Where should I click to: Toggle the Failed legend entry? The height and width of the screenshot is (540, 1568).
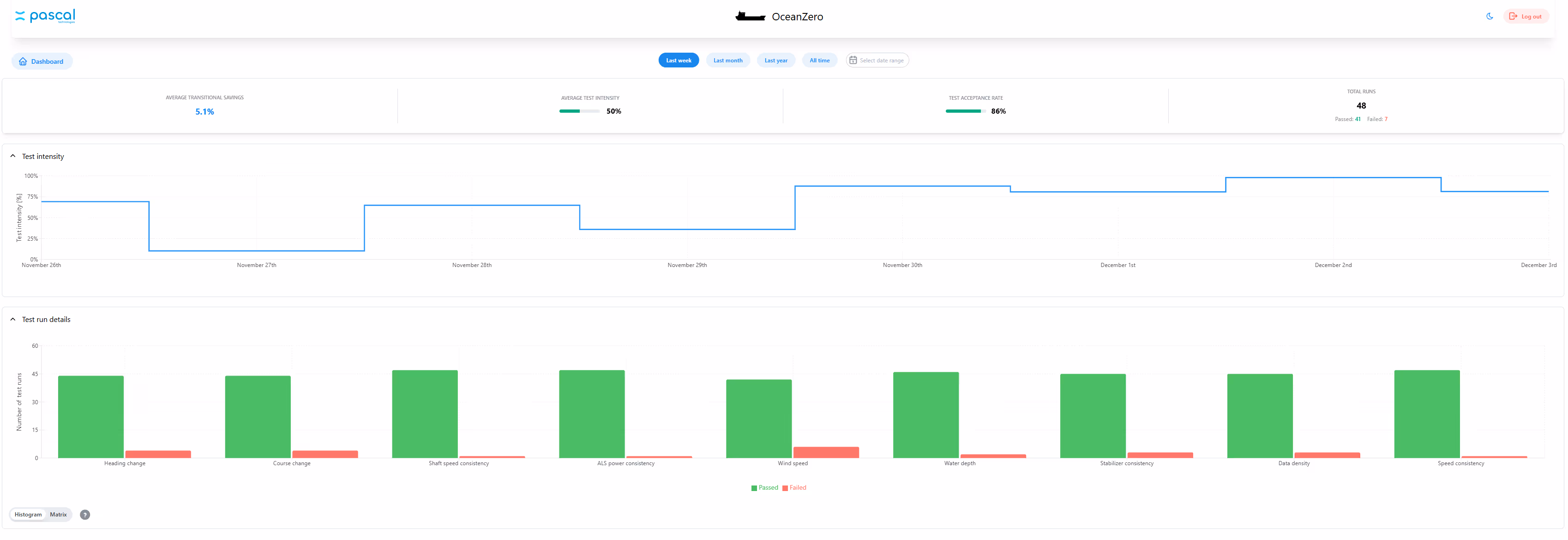point(794,488)
